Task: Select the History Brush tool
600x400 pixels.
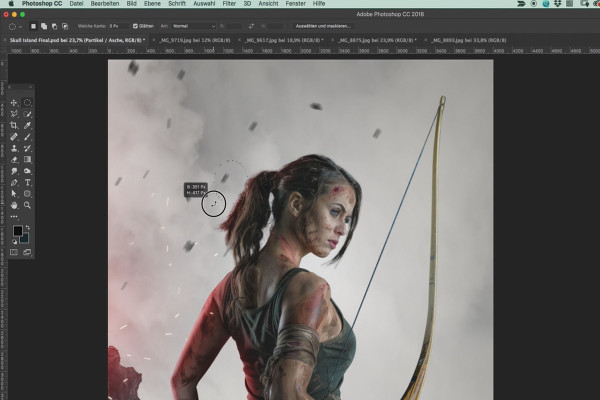Action: tap(27, 148)
